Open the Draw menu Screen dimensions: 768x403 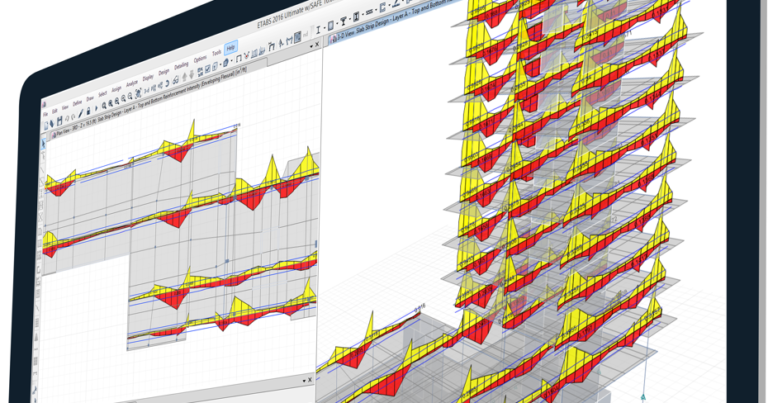[90, 99]
